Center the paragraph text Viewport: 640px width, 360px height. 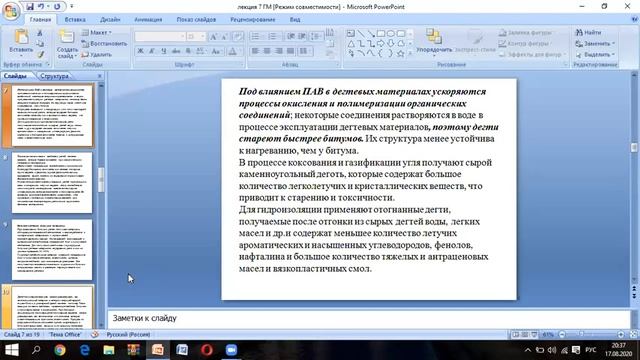coord(267,51)
